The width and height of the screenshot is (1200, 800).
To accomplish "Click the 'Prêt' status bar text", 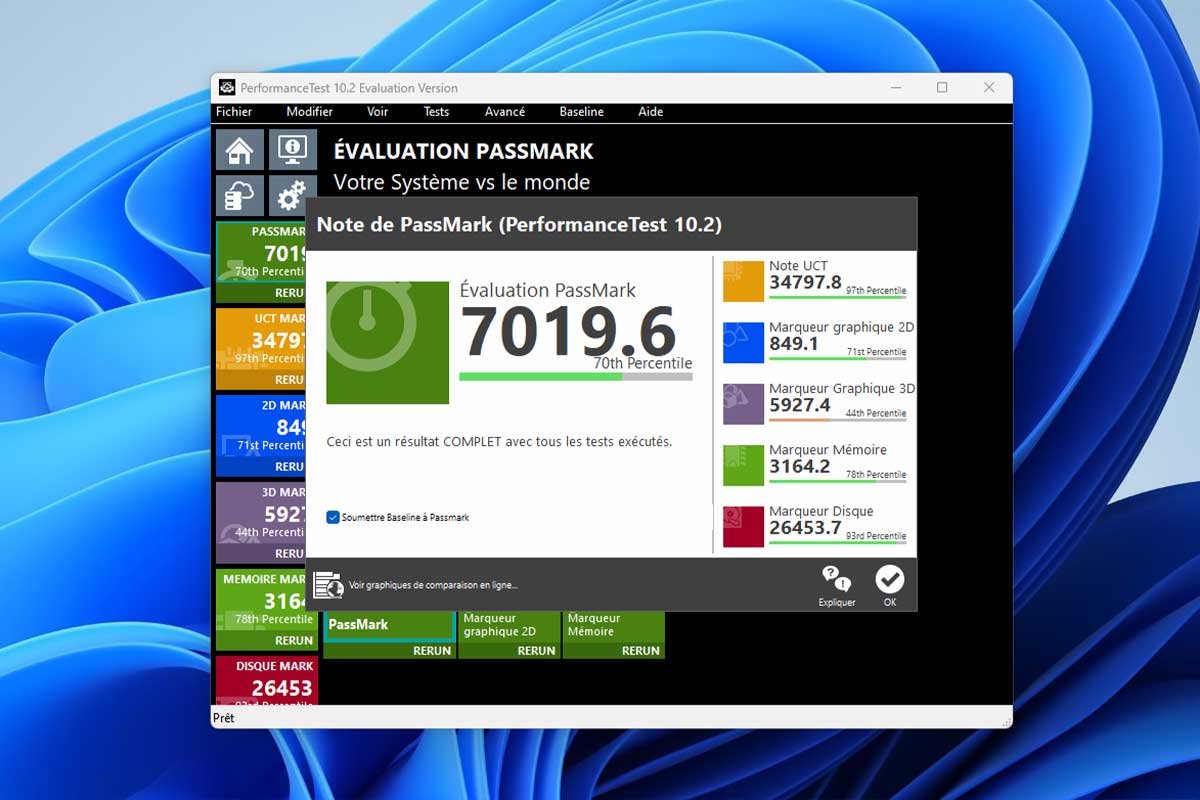I will [224, 718].
